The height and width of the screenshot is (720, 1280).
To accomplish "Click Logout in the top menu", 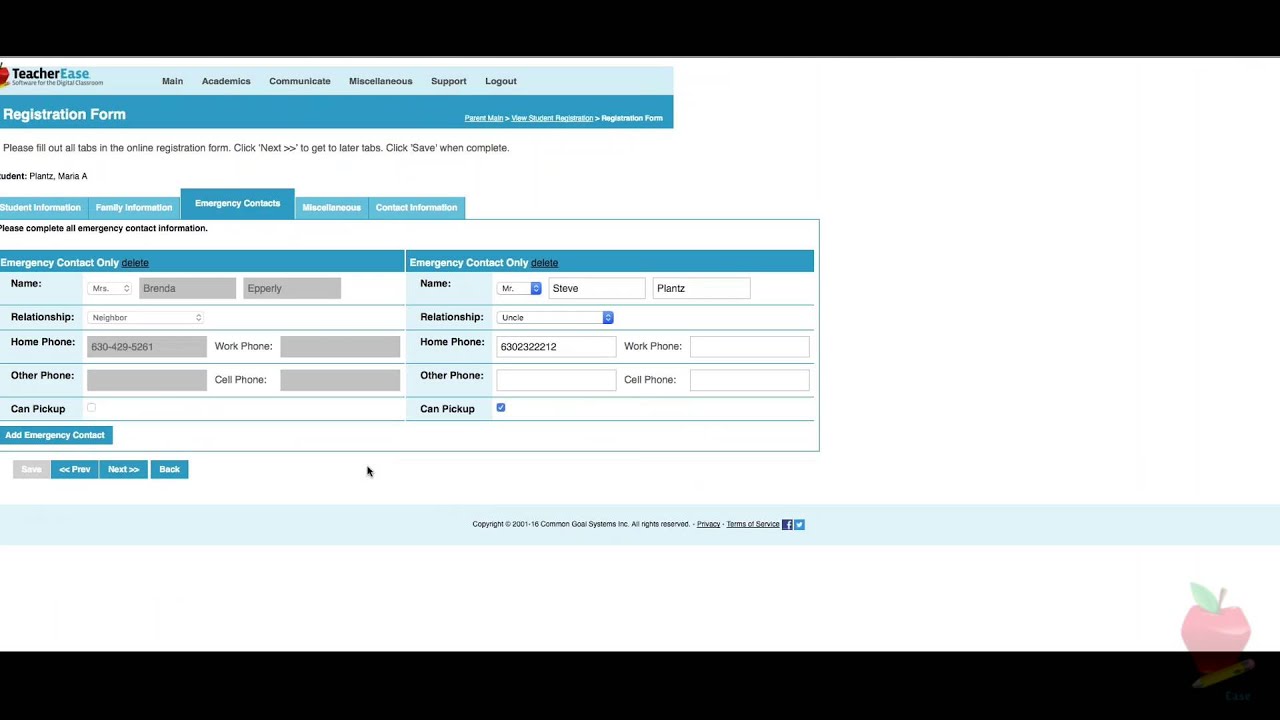I will [x=501, y=81].
